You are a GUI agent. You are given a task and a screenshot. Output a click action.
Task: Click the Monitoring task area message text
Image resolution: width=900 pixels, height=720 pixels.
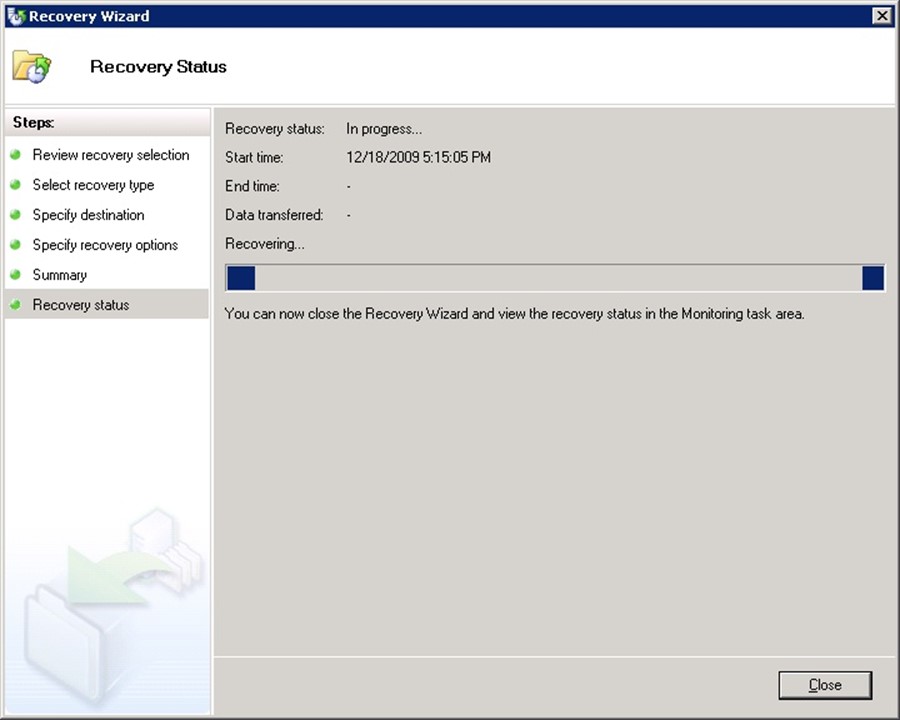(x=514, y=314)
